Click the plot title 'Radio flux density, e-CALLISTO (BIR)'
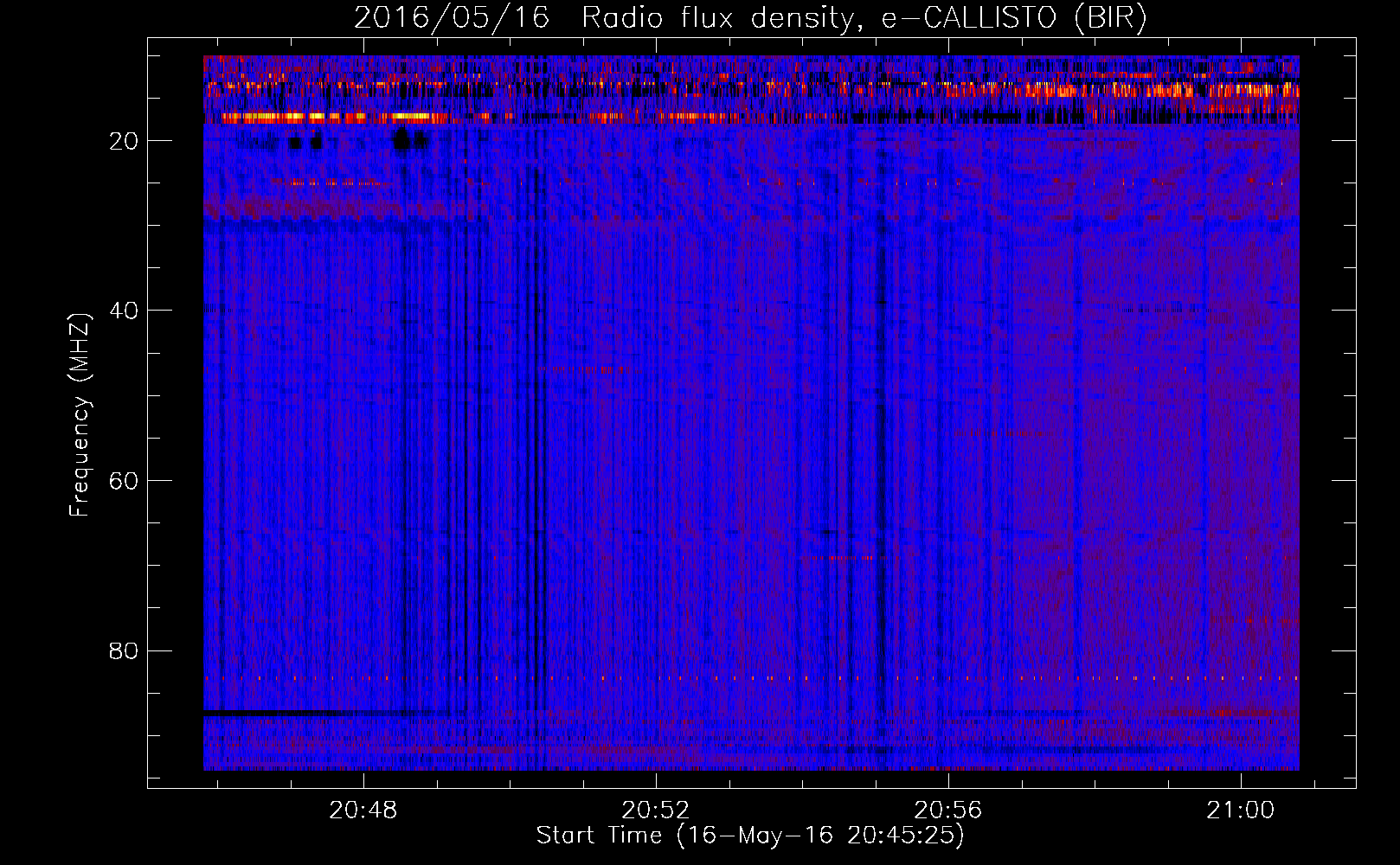This screenshot has height=865, width=1400. [864, 18]
